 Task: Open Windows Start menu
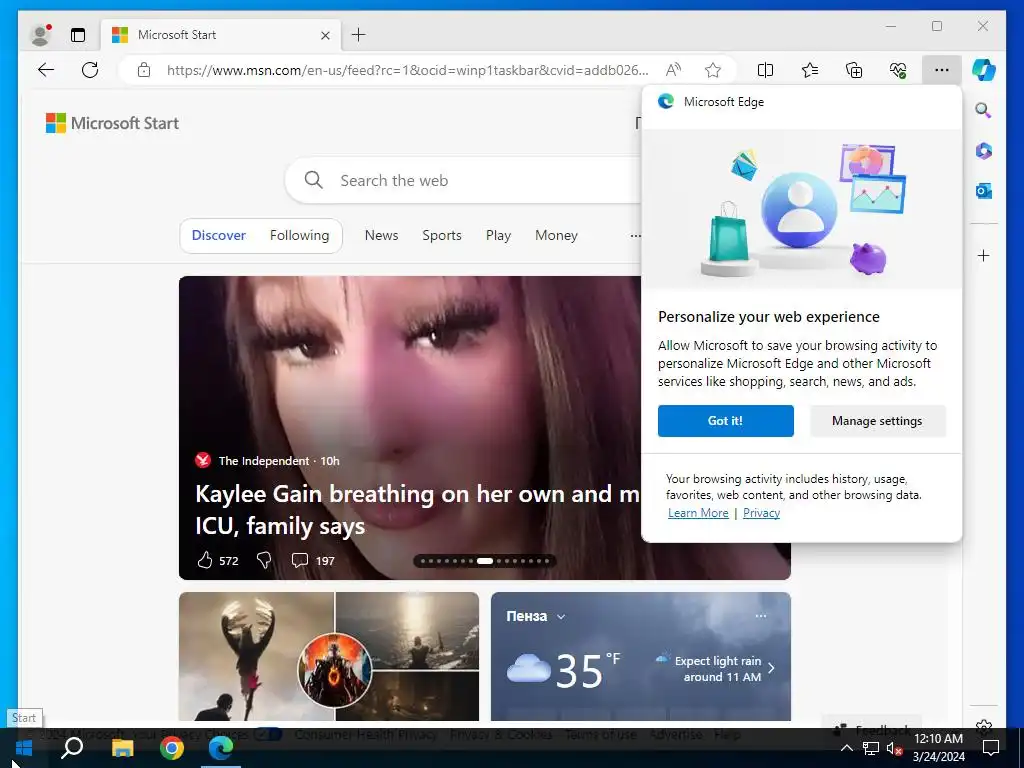coord(24,748)
